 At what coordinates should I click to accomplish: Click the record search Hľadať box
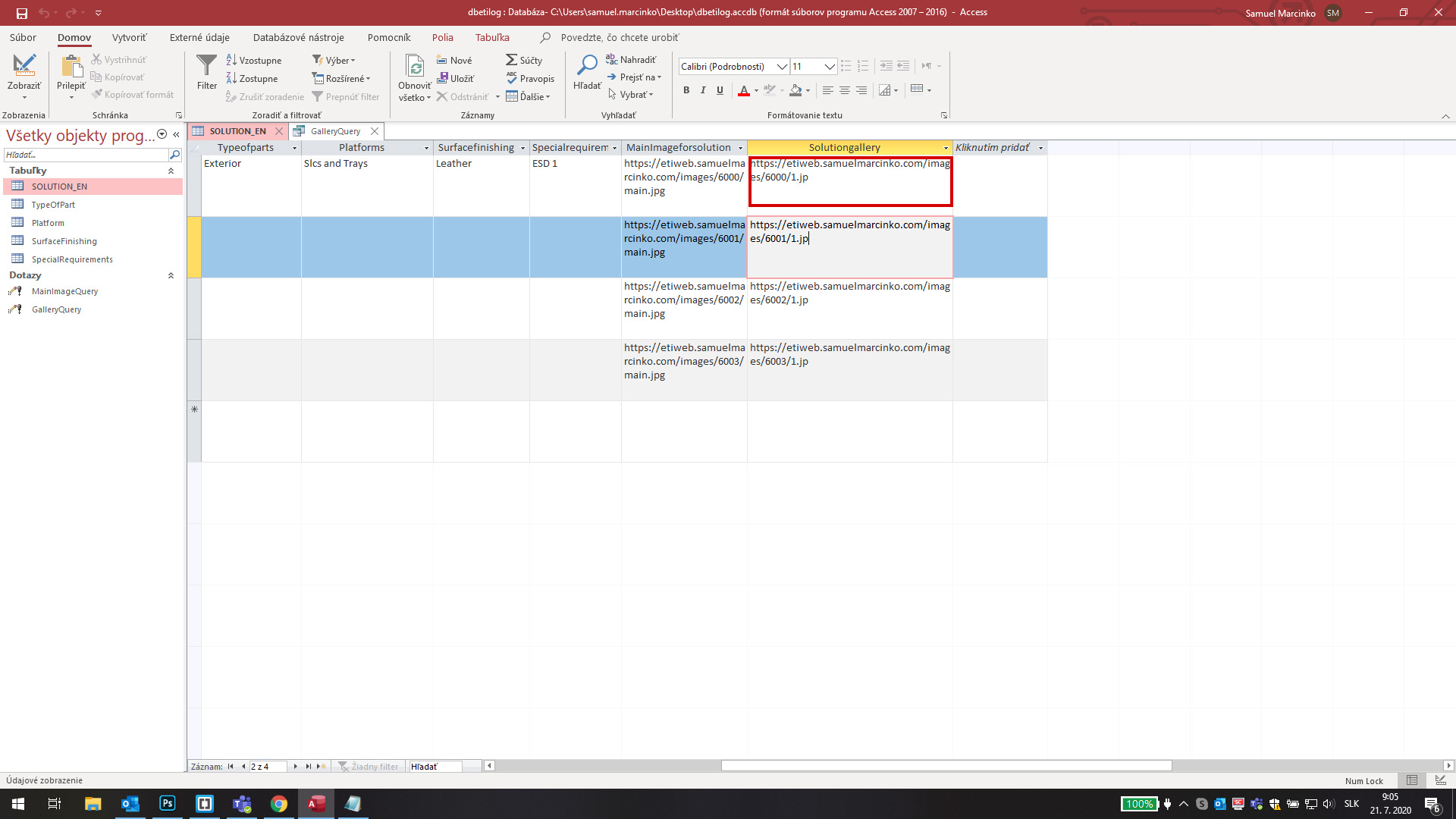(435, 767)
